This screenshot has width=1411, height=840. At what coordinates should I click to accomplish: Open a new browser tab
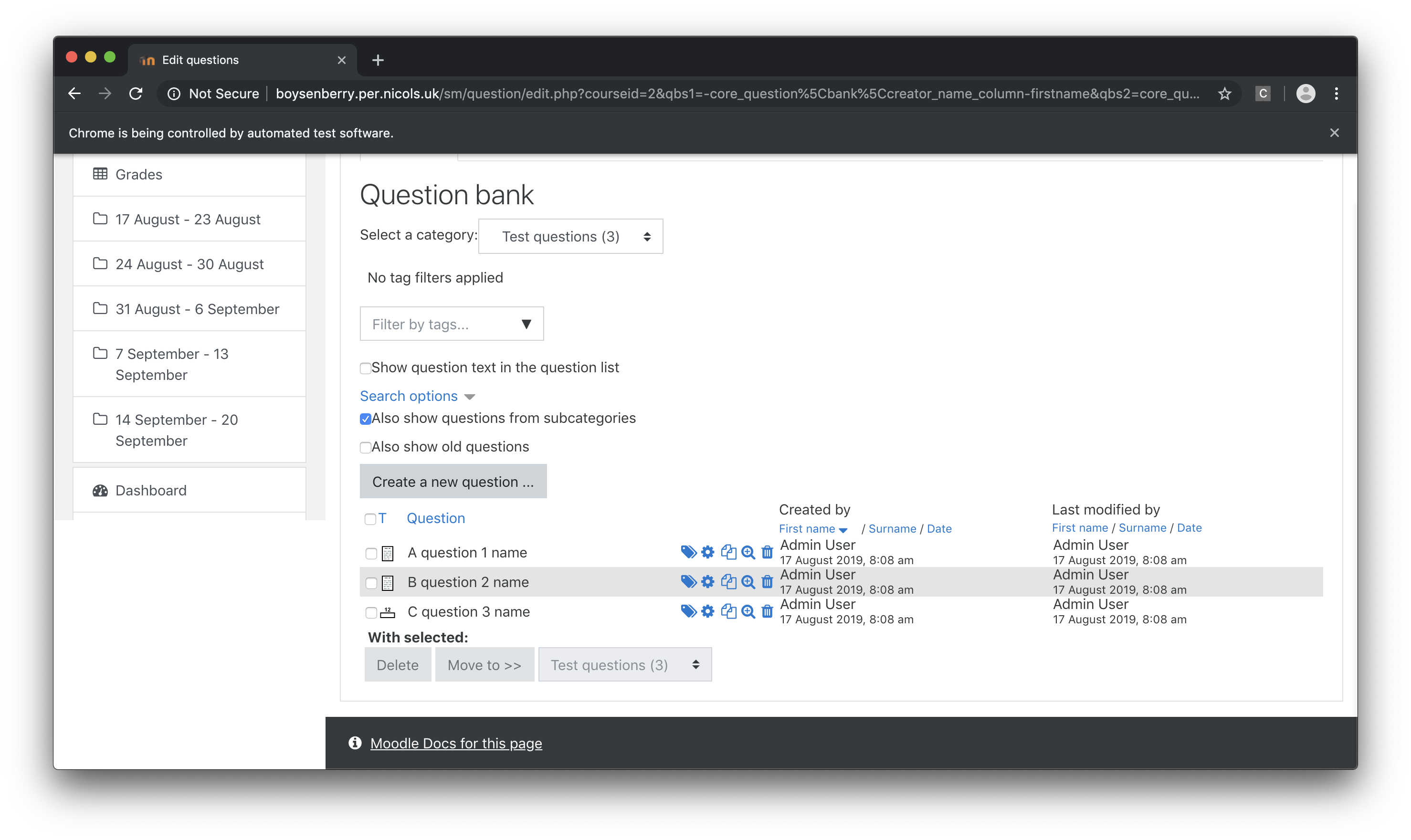[378, 60]
